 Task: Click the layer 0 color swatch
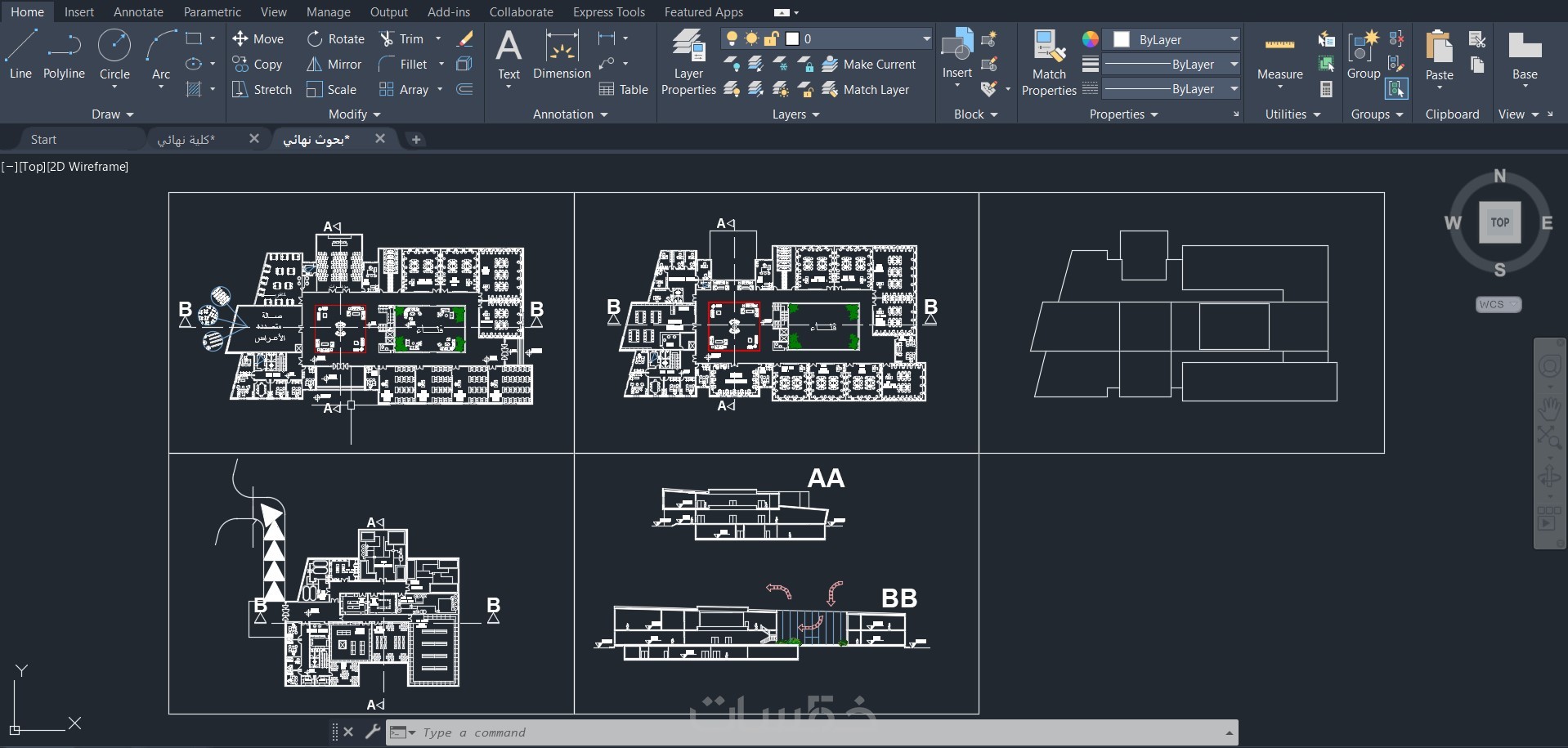coord(791,38)
